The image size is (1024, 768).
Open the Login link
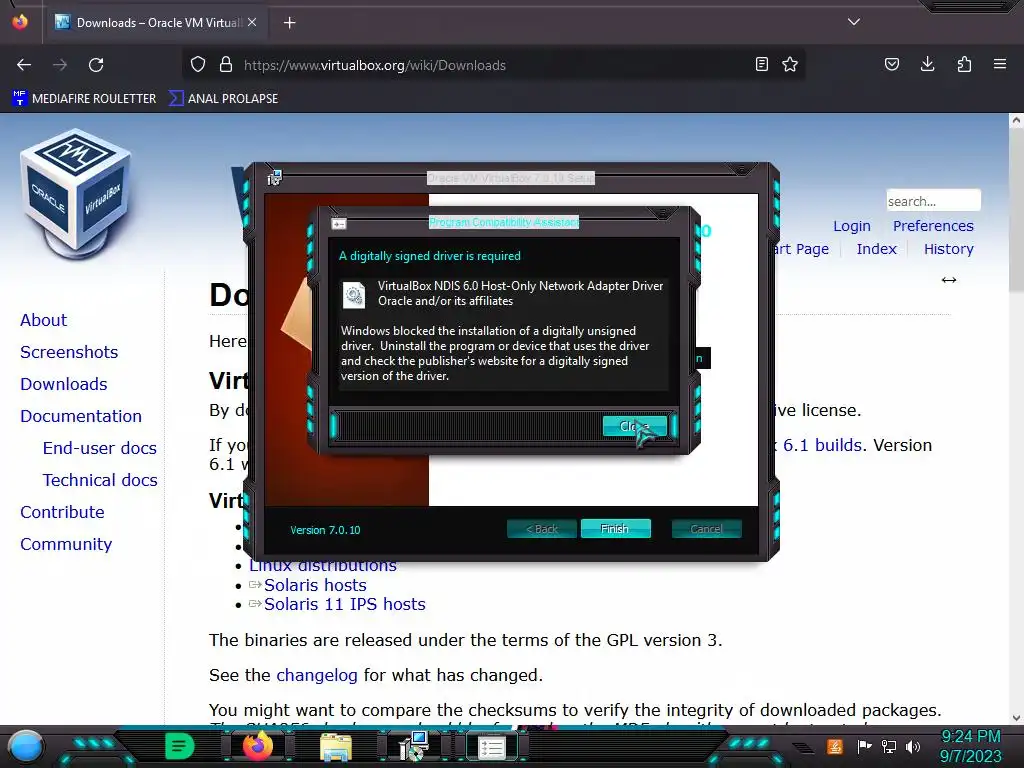click(x=852, y=226)
